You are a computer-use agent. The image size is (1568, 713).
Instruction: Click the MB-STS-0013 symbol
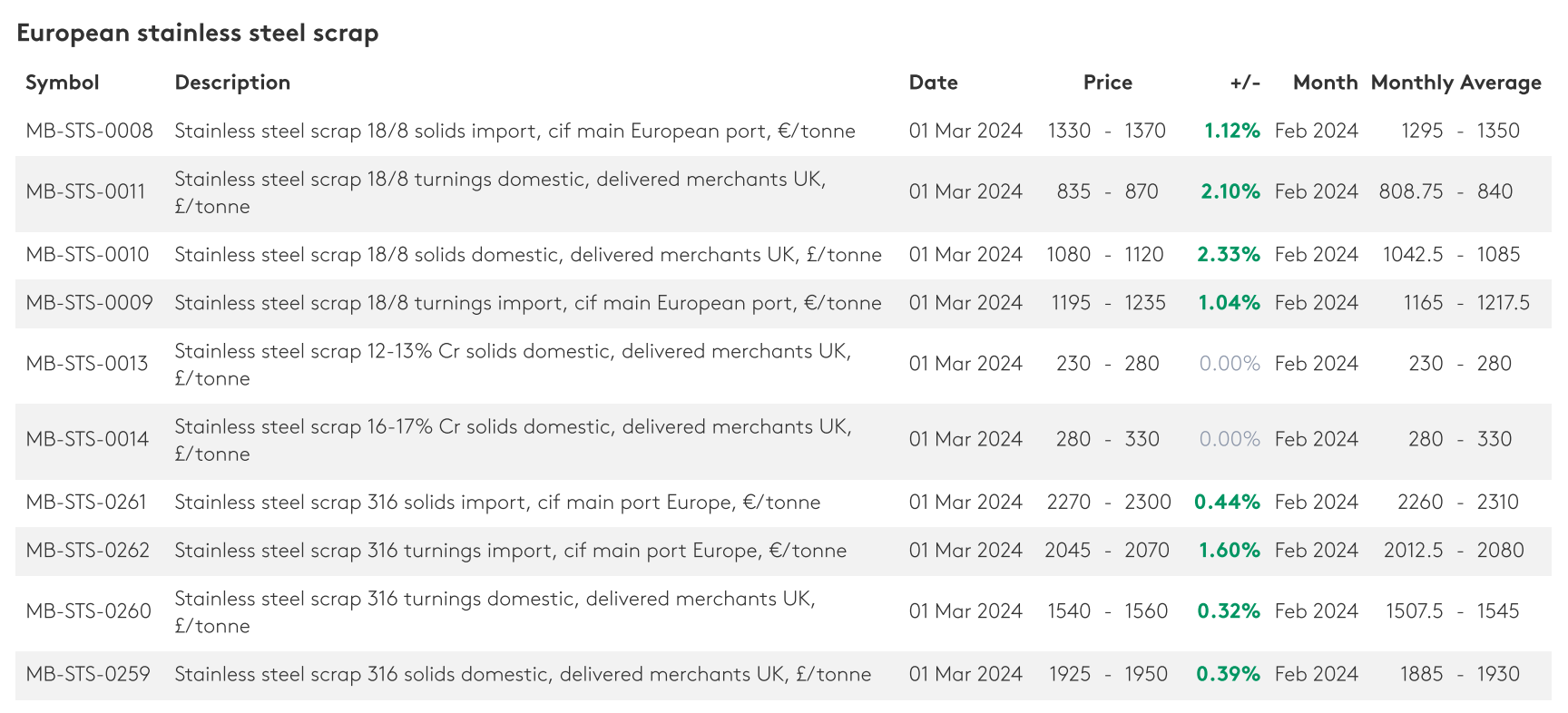point(86,363)
